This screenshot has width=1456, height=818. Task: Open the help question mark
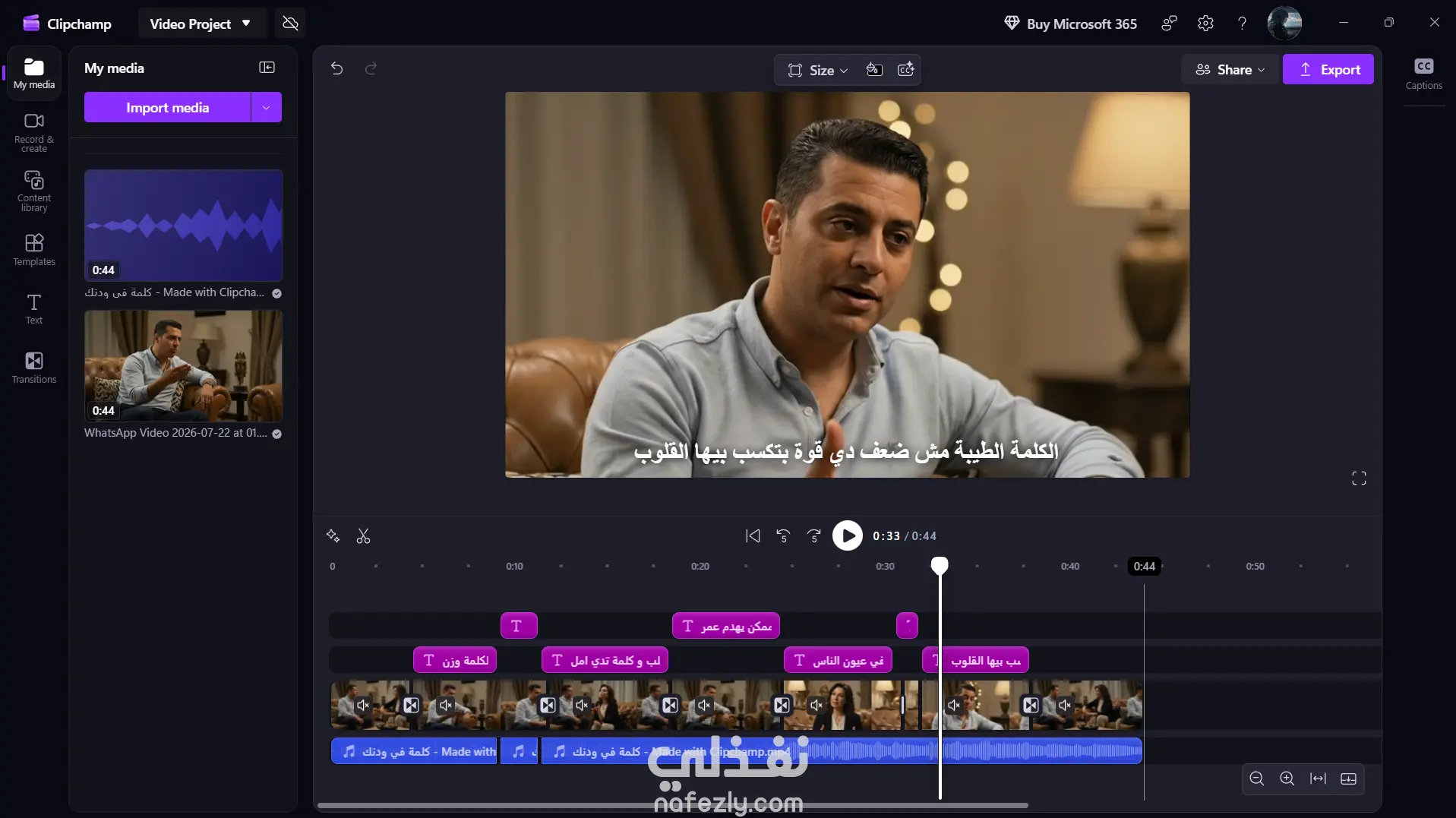[x=1242, y=24]
